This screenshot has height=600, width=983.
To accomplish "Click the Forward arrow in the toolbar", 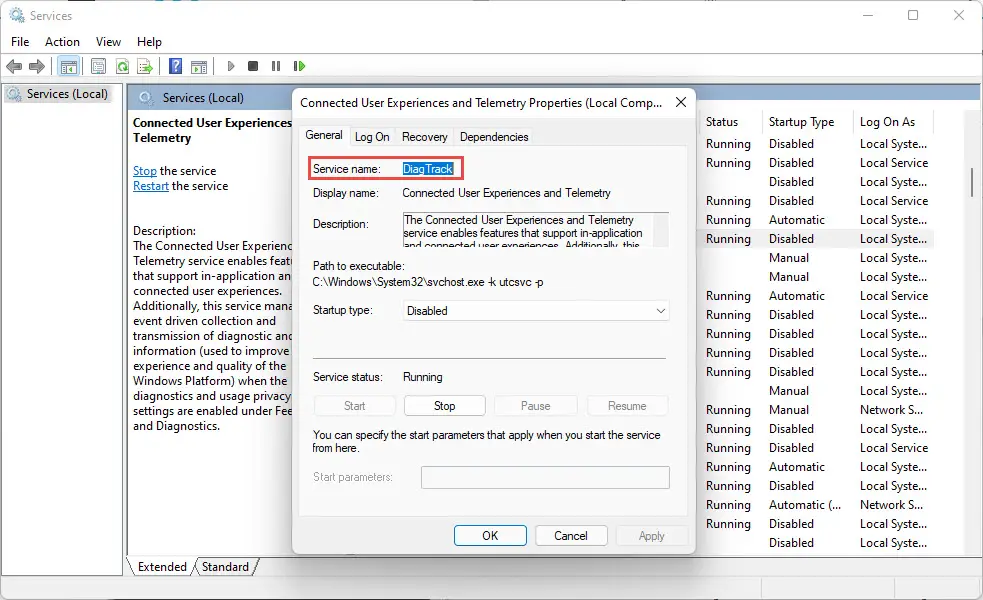I will point(37,66).
